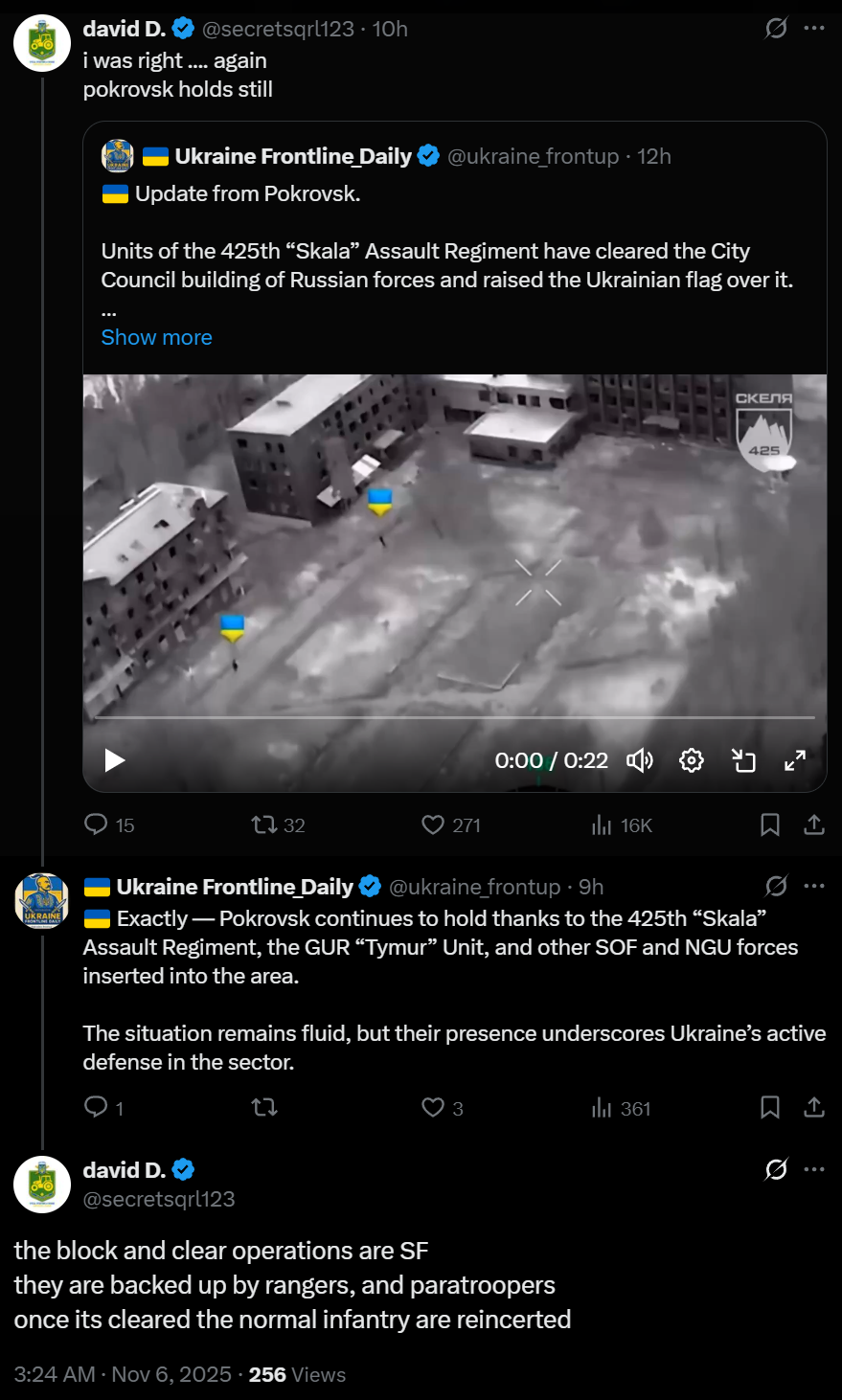Expand the video to fullscreen
Viewport: 842px width, 1400px height.
795,760
